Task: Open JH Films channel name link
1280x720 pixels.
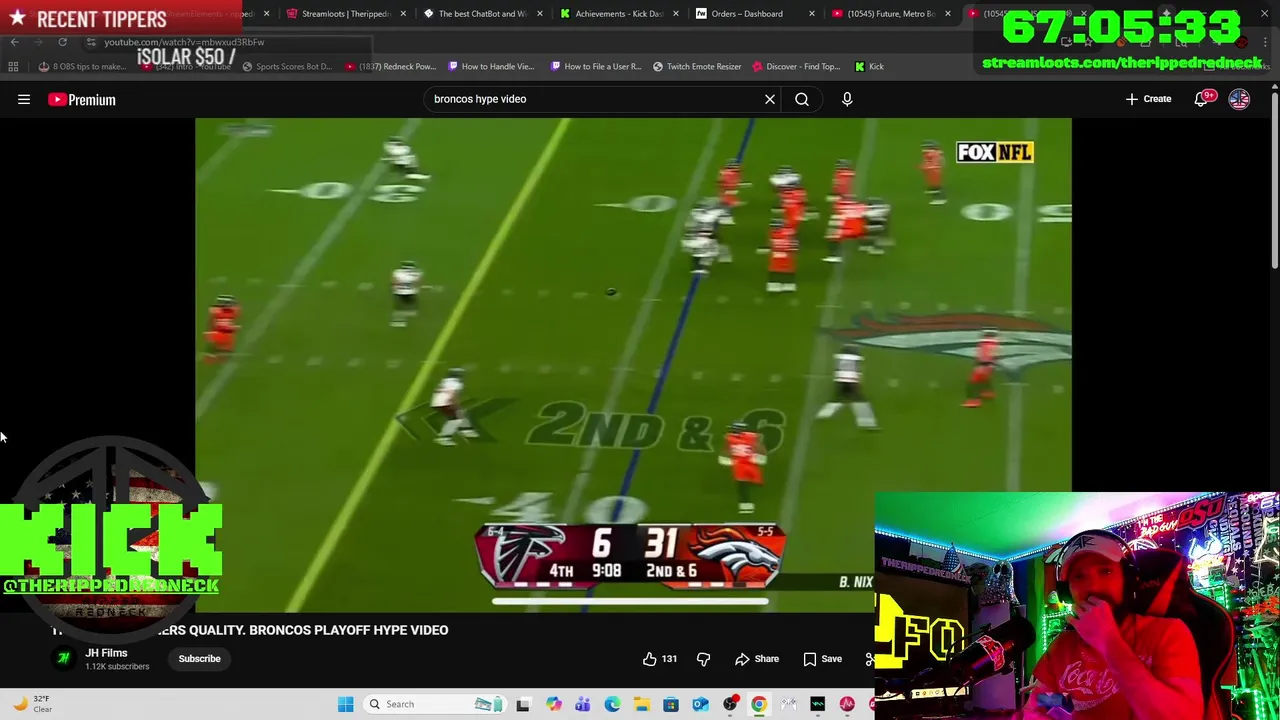Action: (106, 653)
